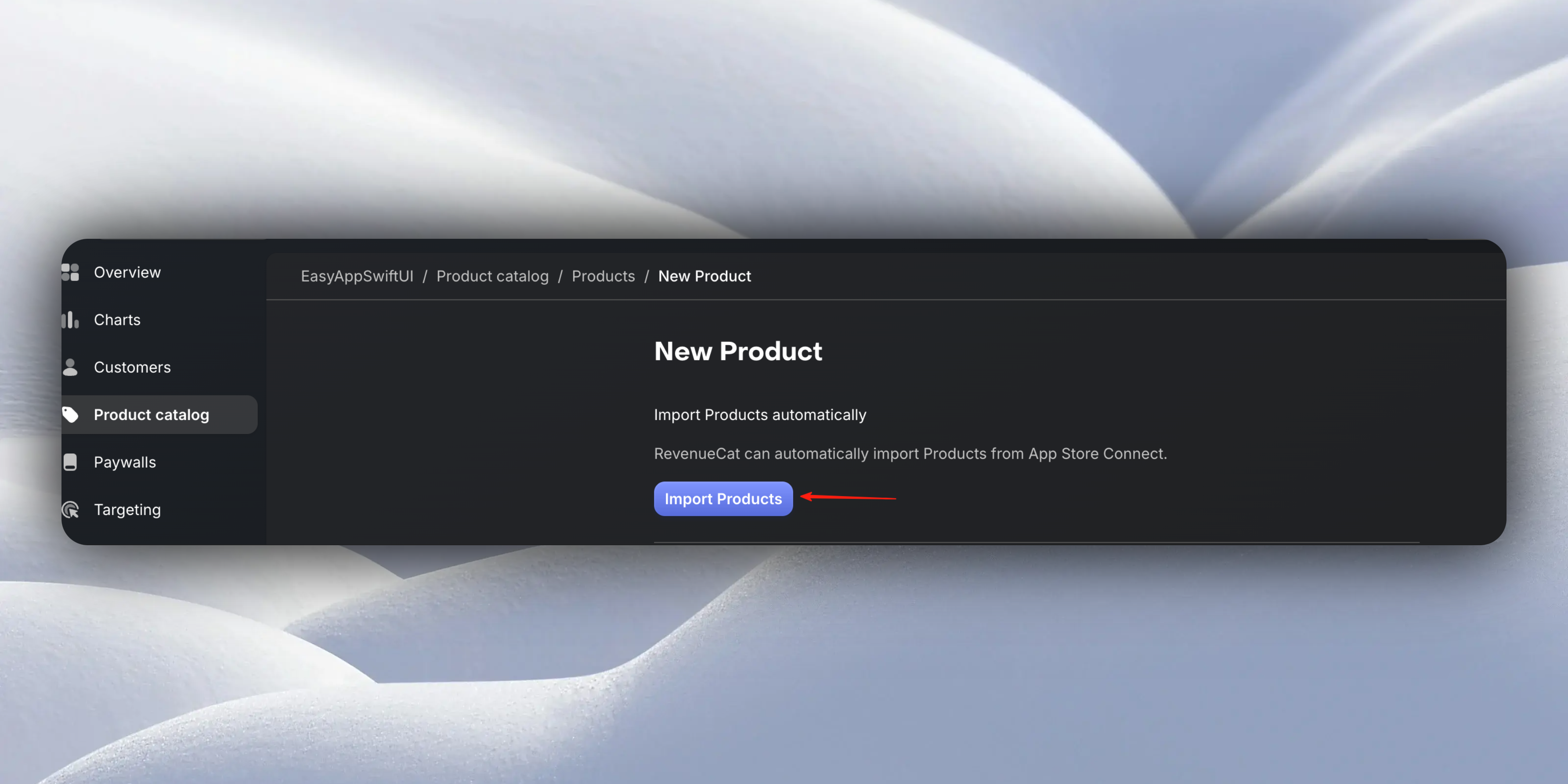This screenshot has height=784, width=1568.
Task: Click EasyAppSwiftUI in the breadcrumb
Action: click(x=358, y=276)
